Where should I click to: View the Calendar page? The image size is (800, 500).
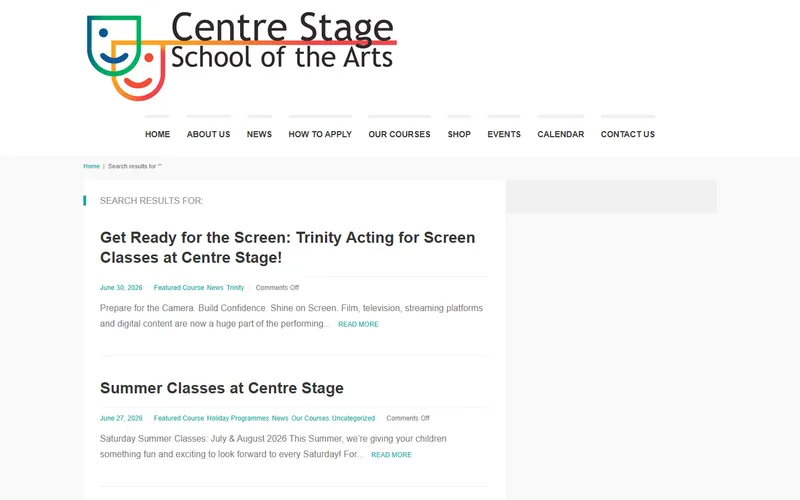pos(561,134)
